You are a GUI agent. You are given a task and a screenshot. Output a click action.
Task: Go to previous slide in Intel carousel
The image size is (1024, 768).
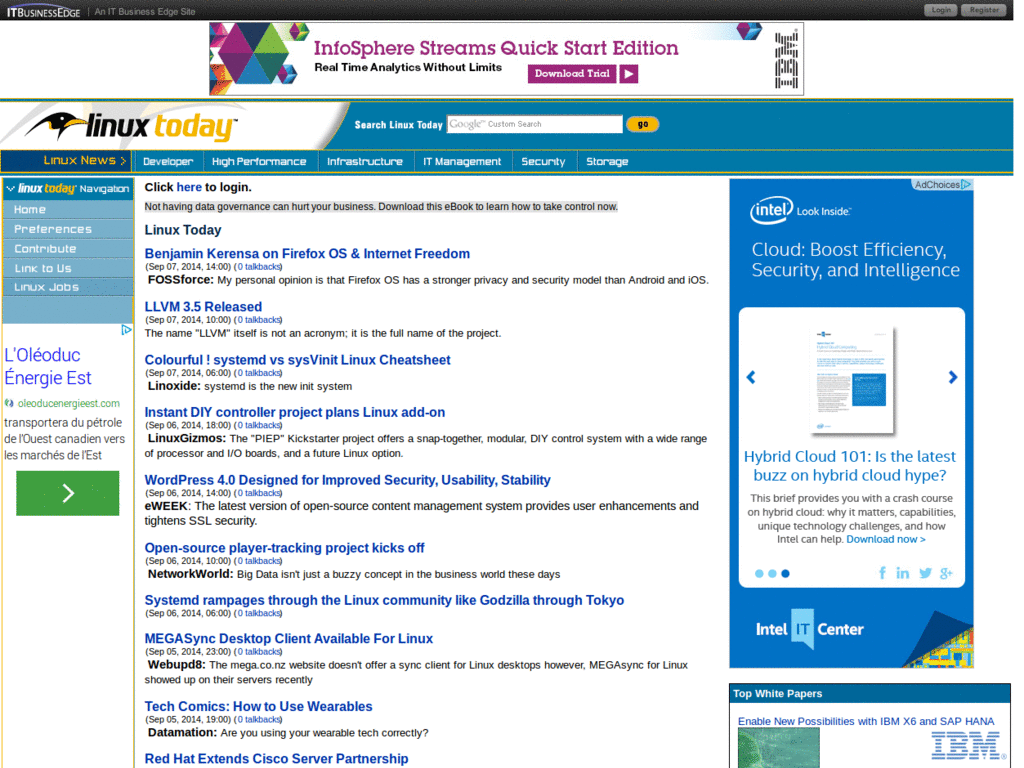pyautogui.click(x=751, y=377)
